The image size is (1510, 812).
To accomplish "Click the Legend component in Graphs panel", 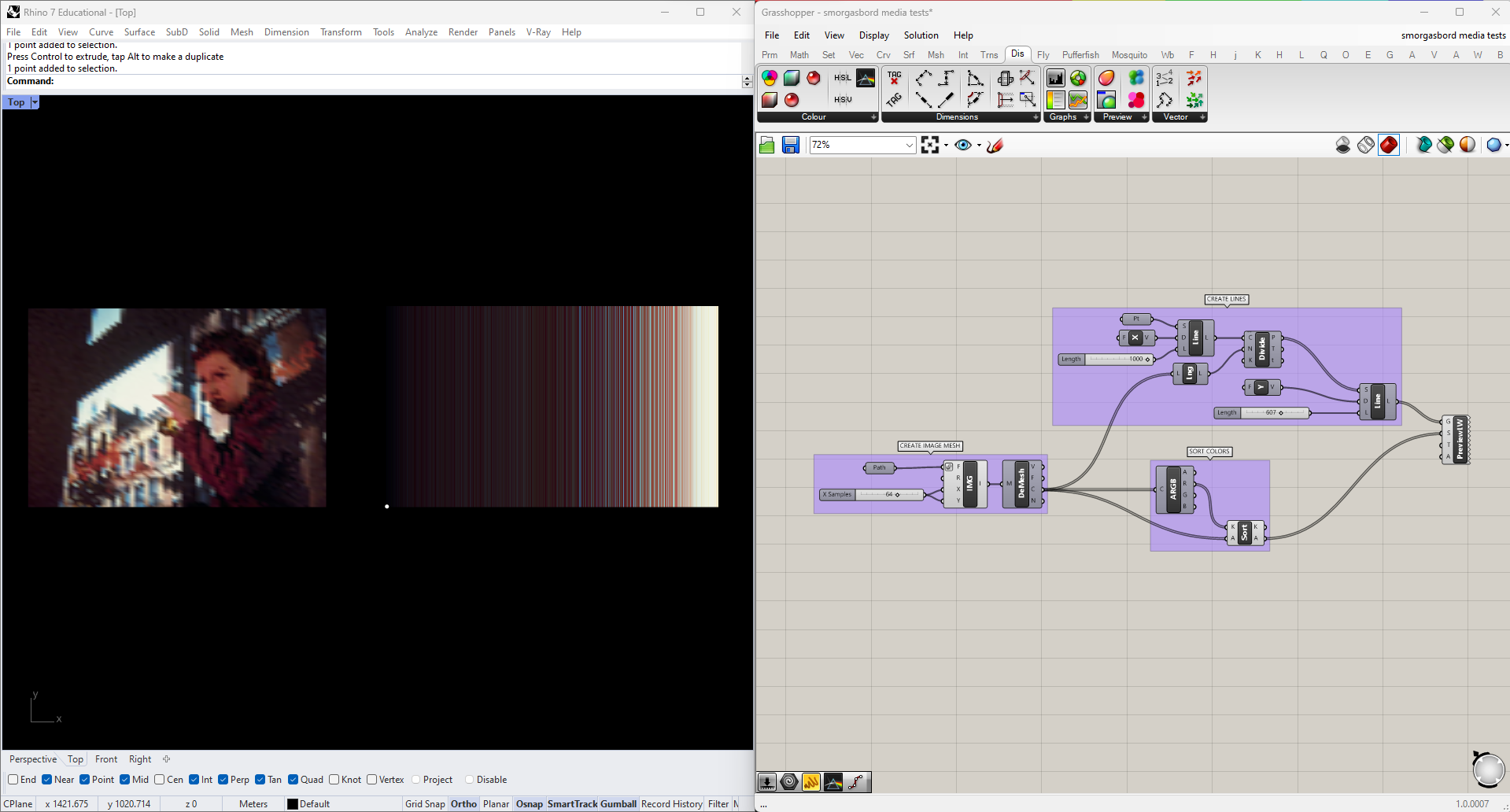I will [1055, 100].
